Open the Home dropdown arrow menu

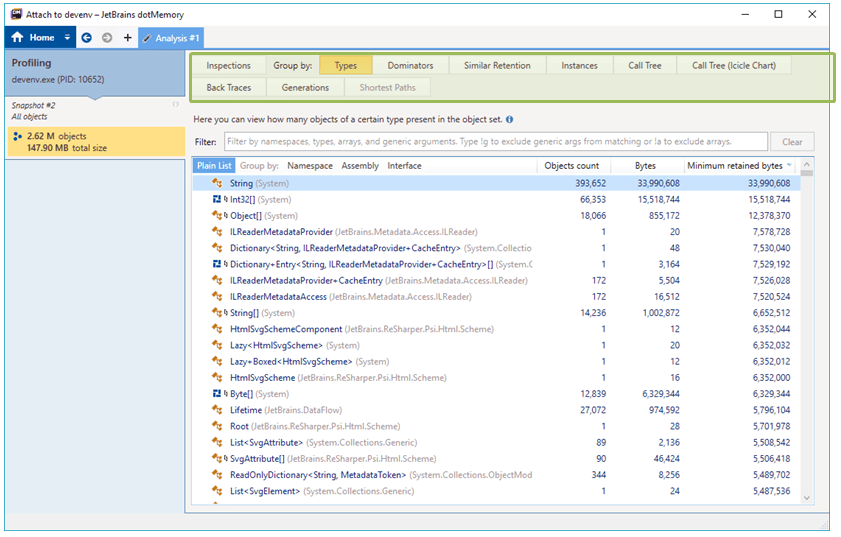(x=67, y=38)
